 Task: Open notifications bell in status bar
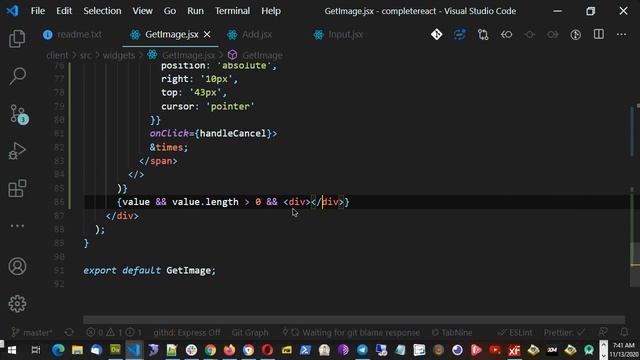pos(624,333)
